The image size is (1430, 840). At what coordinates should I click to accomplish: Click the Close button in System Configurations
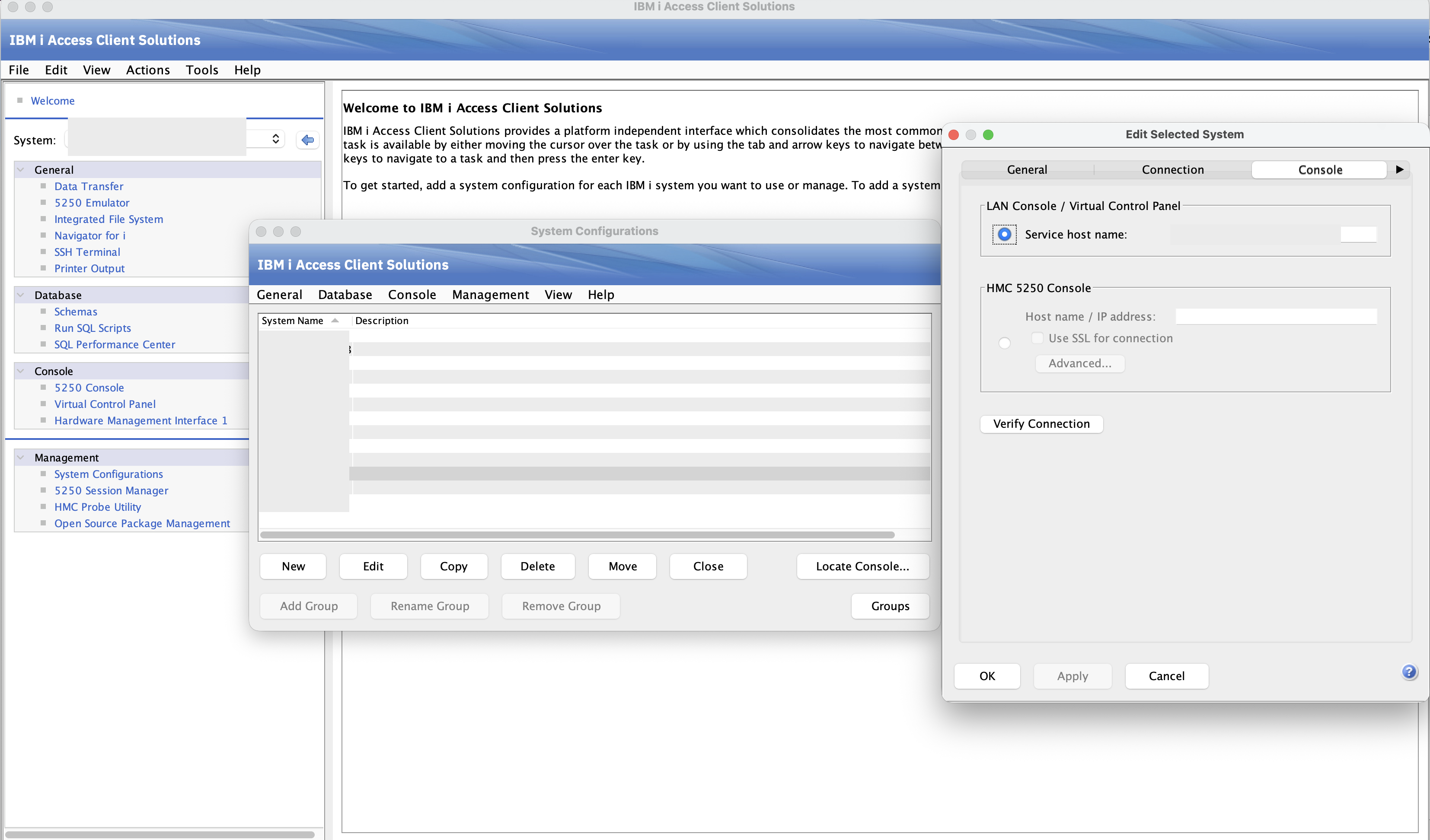click(x=708, y=566)
